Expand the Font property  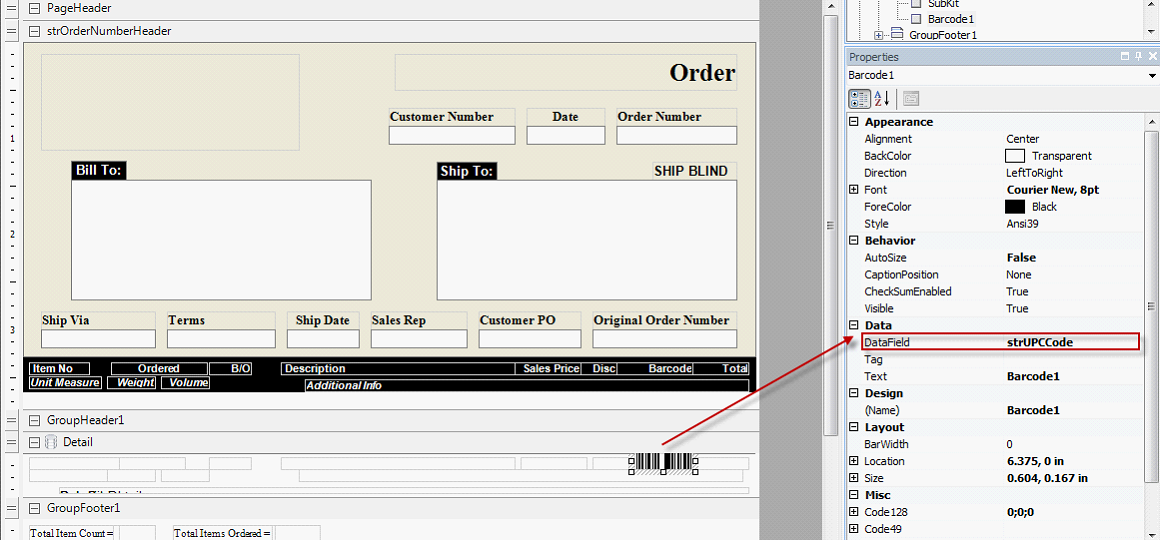coord(854,190)
